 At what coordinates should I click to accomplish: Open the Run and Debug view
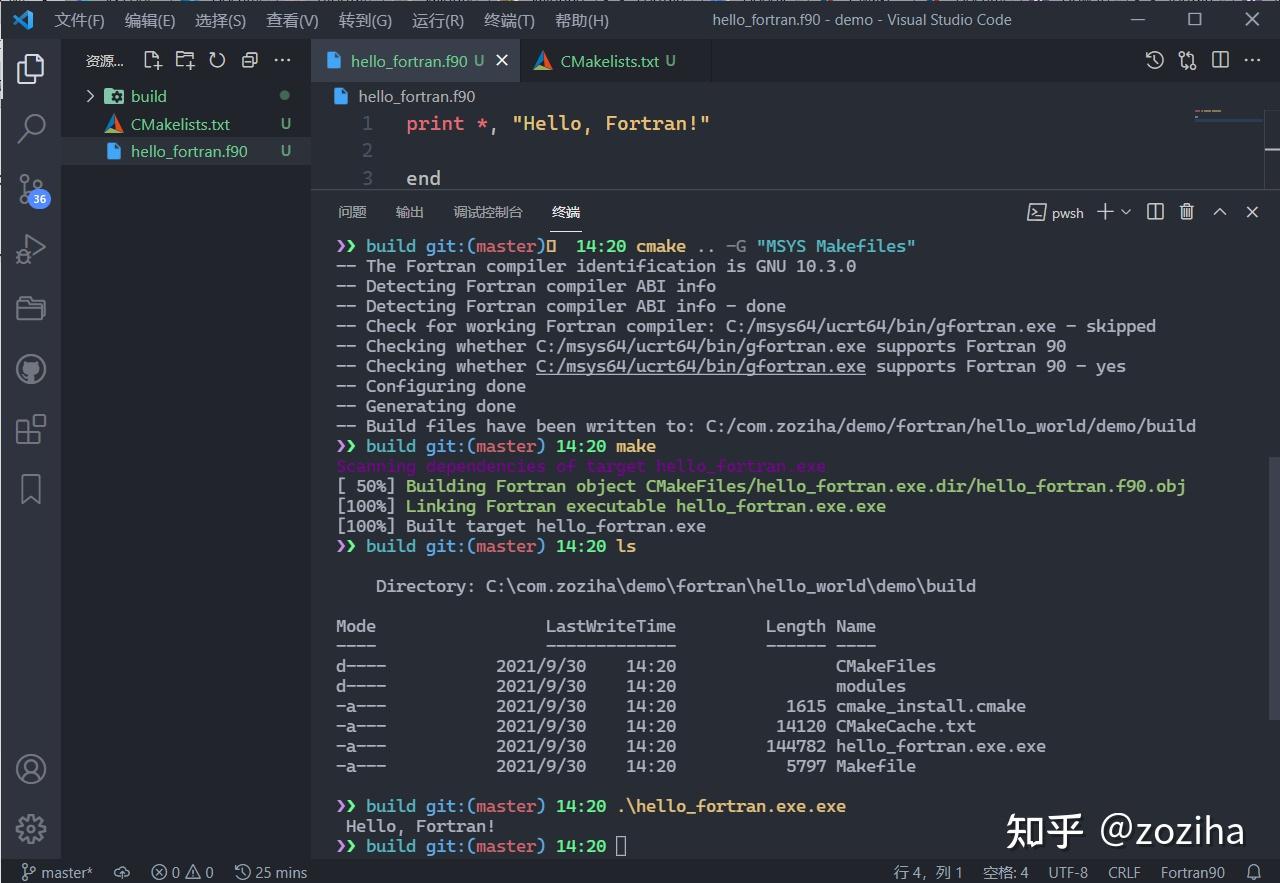(31, 248)
